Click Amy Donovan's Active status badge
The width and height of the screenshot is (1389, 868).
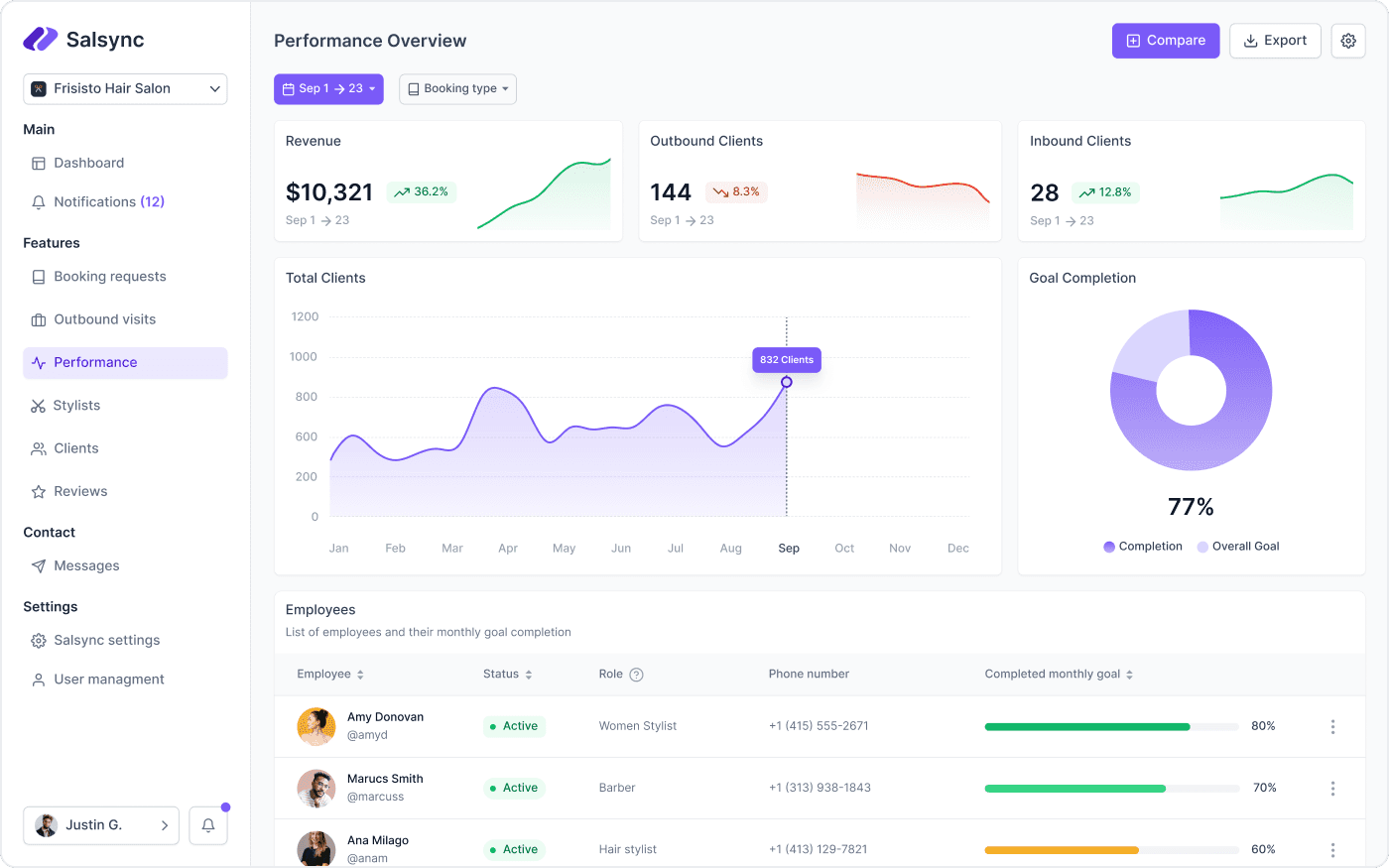[x=514, y=726]
